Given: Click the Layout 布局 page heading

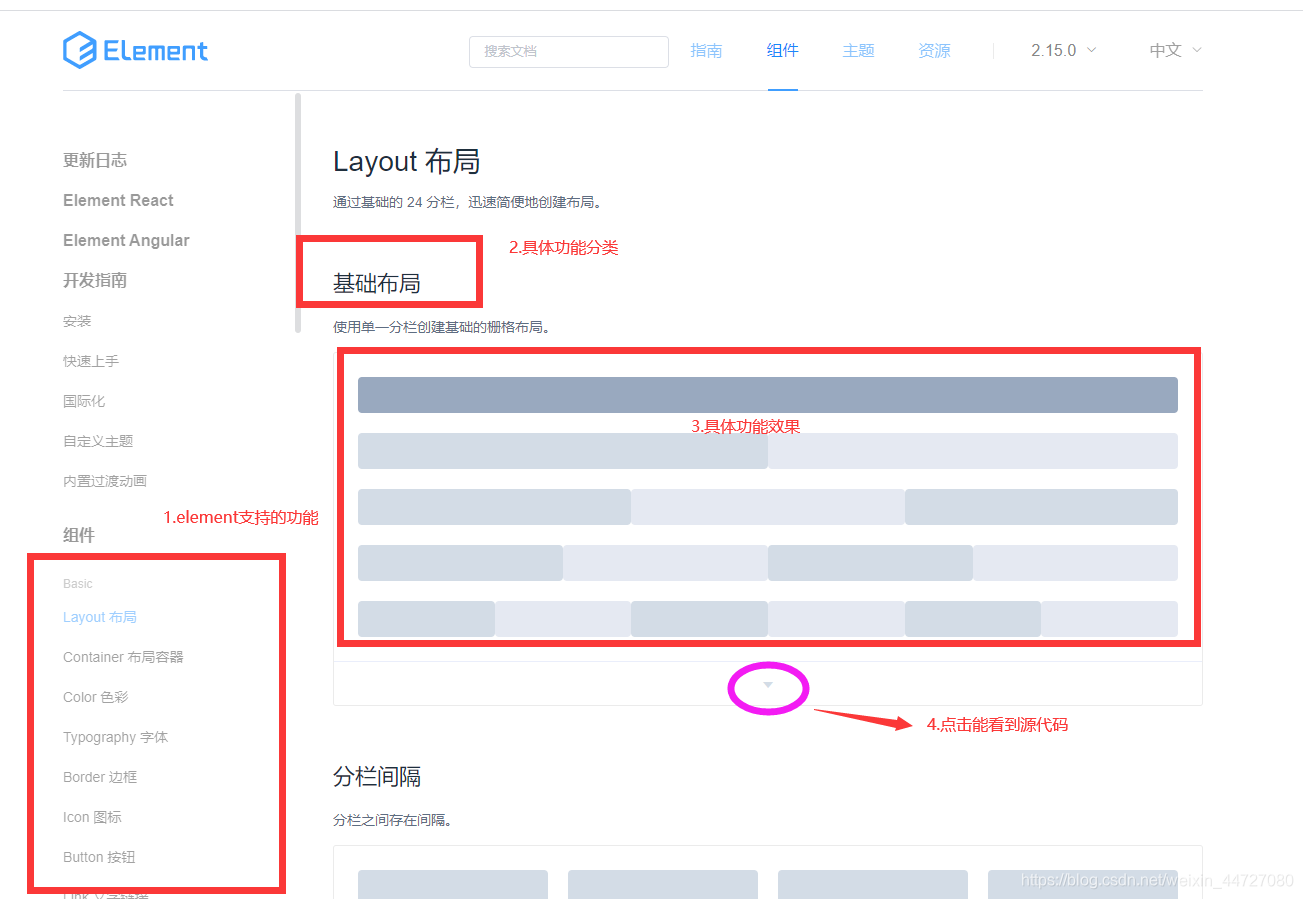Looking at the screenshot, I should coord(406,161).
